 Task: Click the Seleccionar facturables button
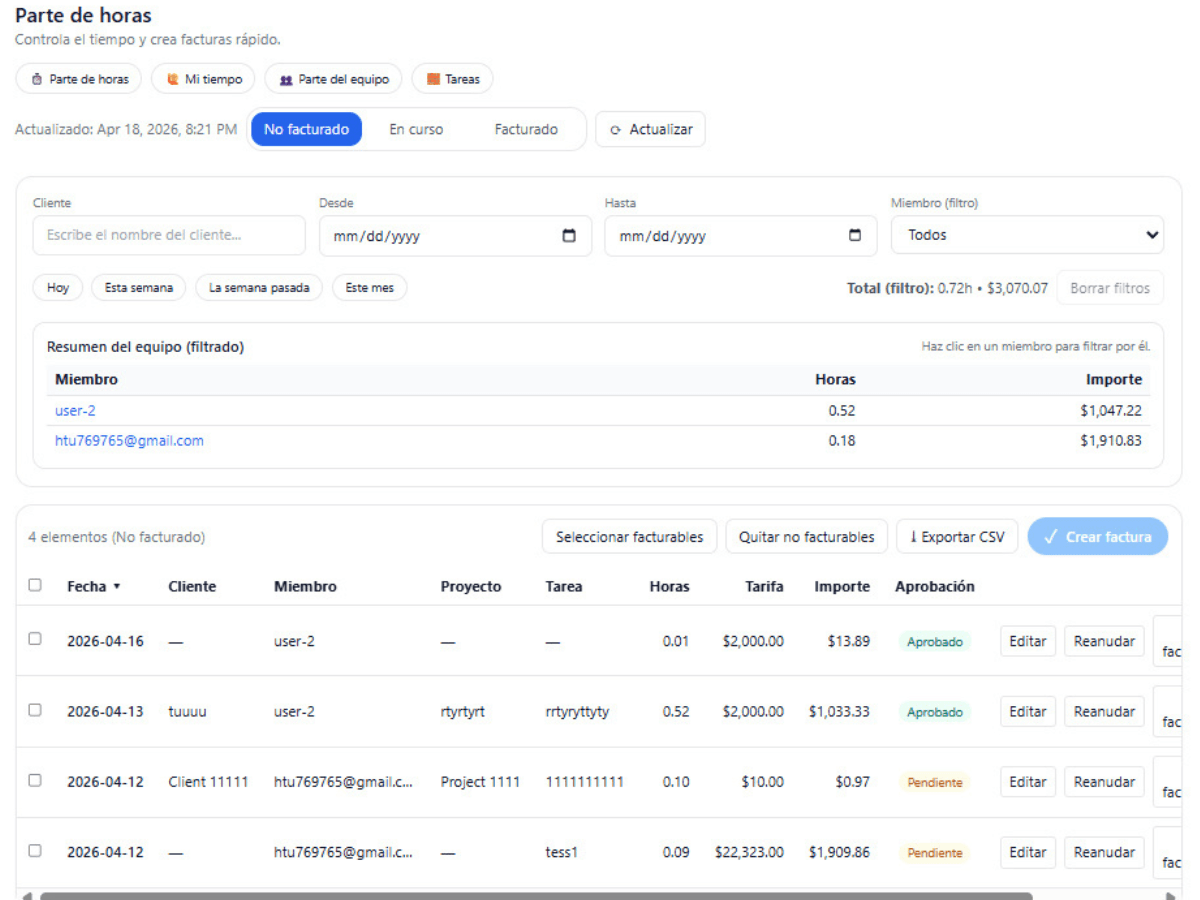tap(630, 537)
